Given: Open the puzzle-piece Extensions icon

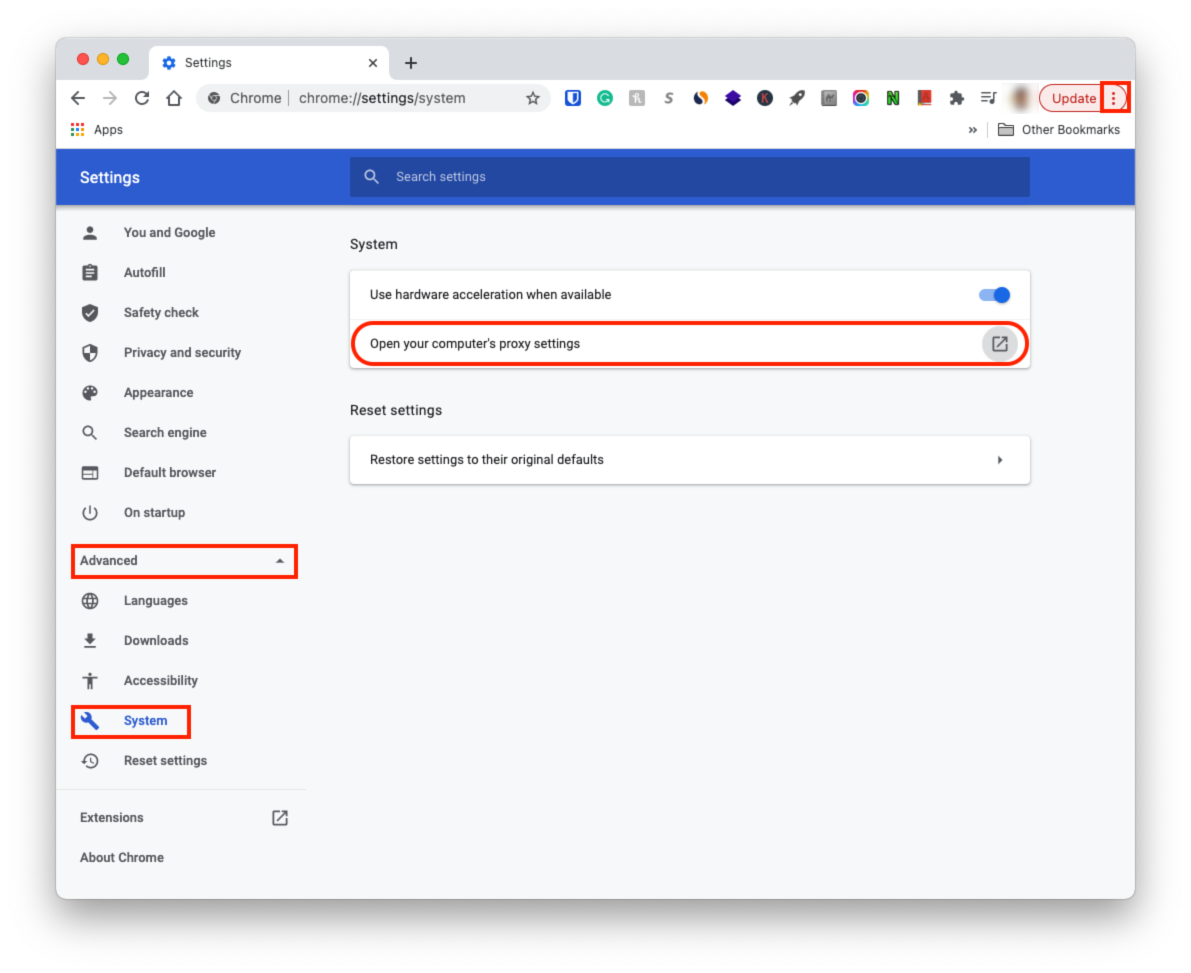Looking at the screenshot, I should 956,97.
